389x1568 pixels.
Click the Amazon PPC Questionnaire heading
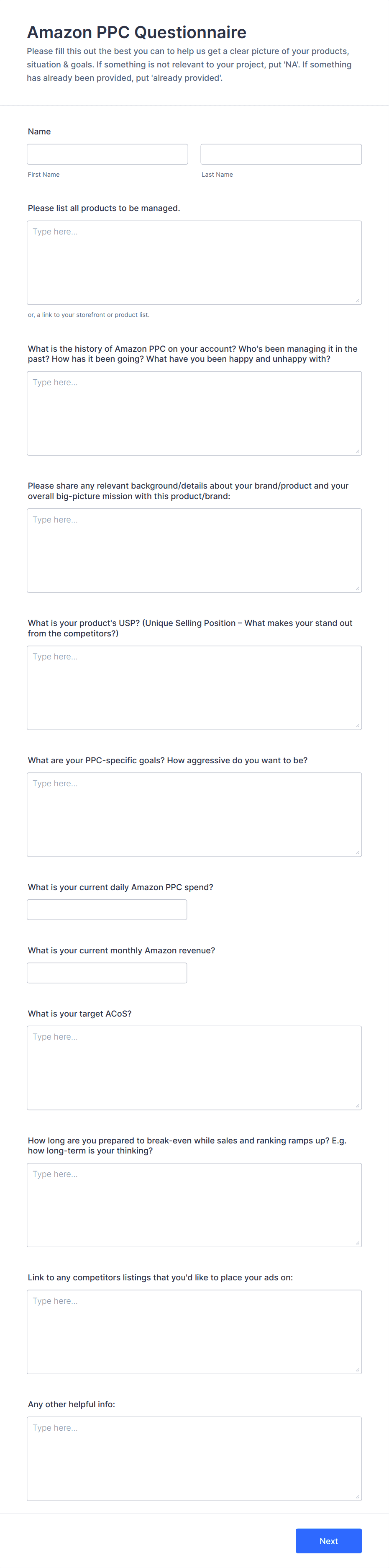click(136, 32)
